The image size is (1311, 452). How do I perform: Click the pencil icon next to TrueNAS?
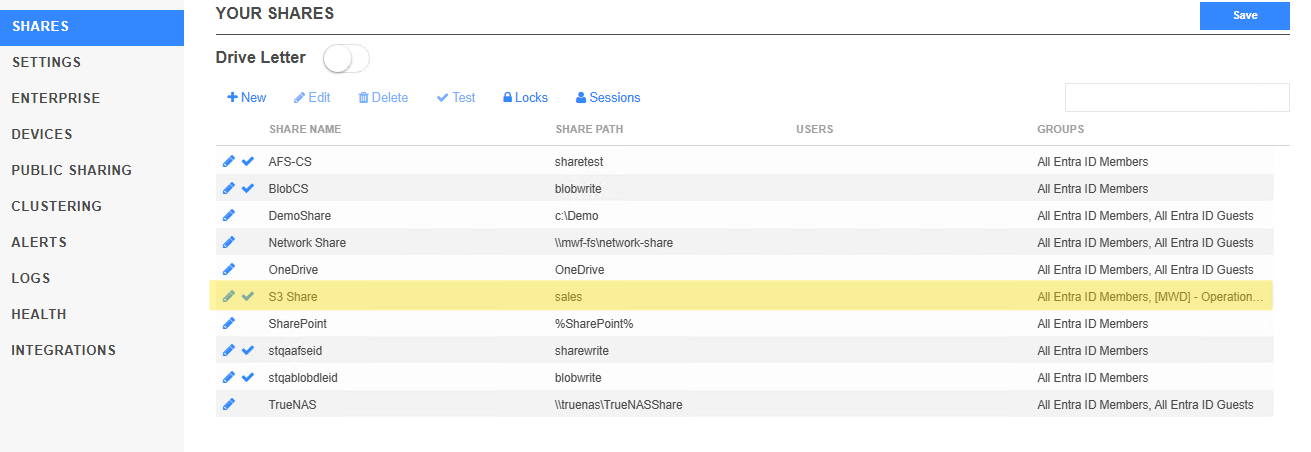pos(229,404)
